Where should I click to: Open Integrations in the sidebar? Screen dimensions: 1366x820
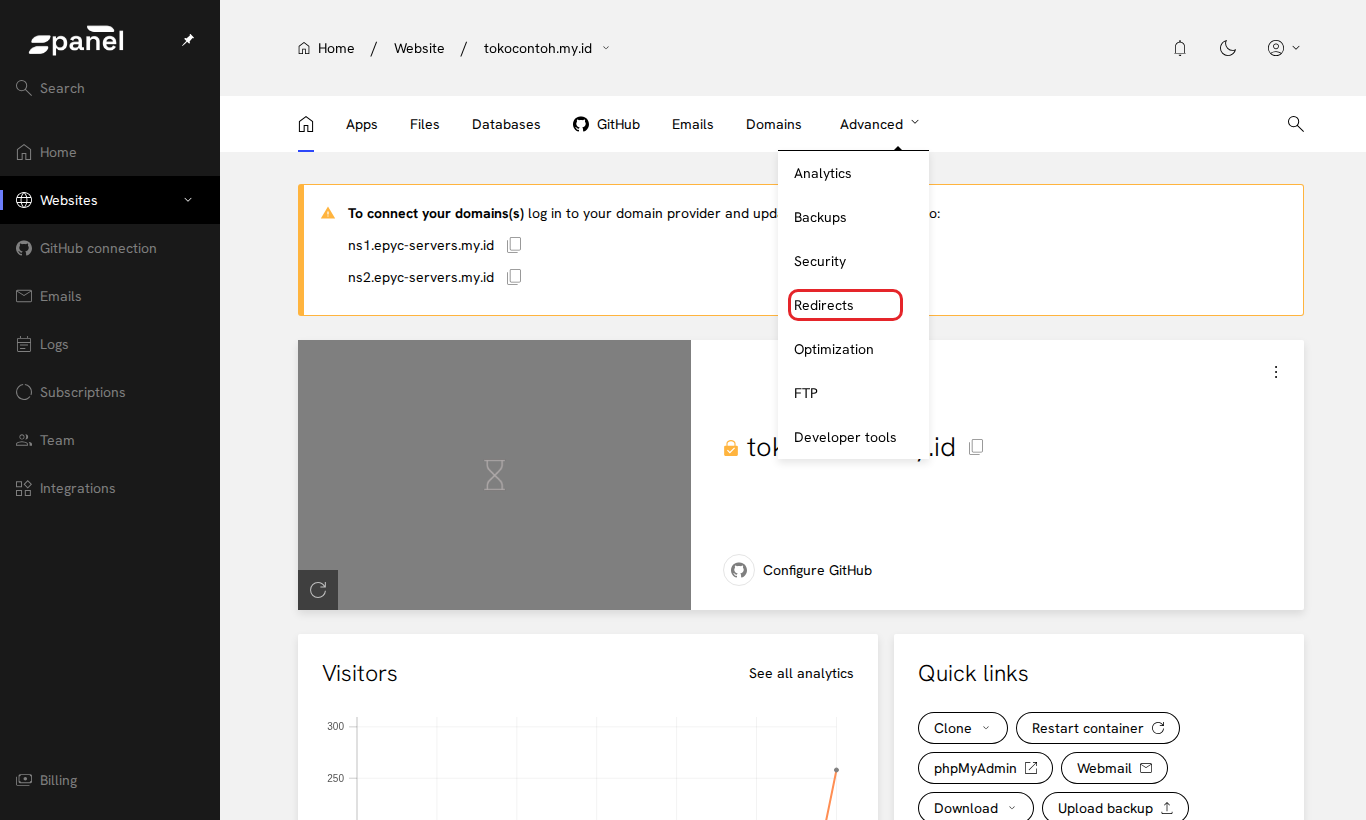[x=110, y=488]
